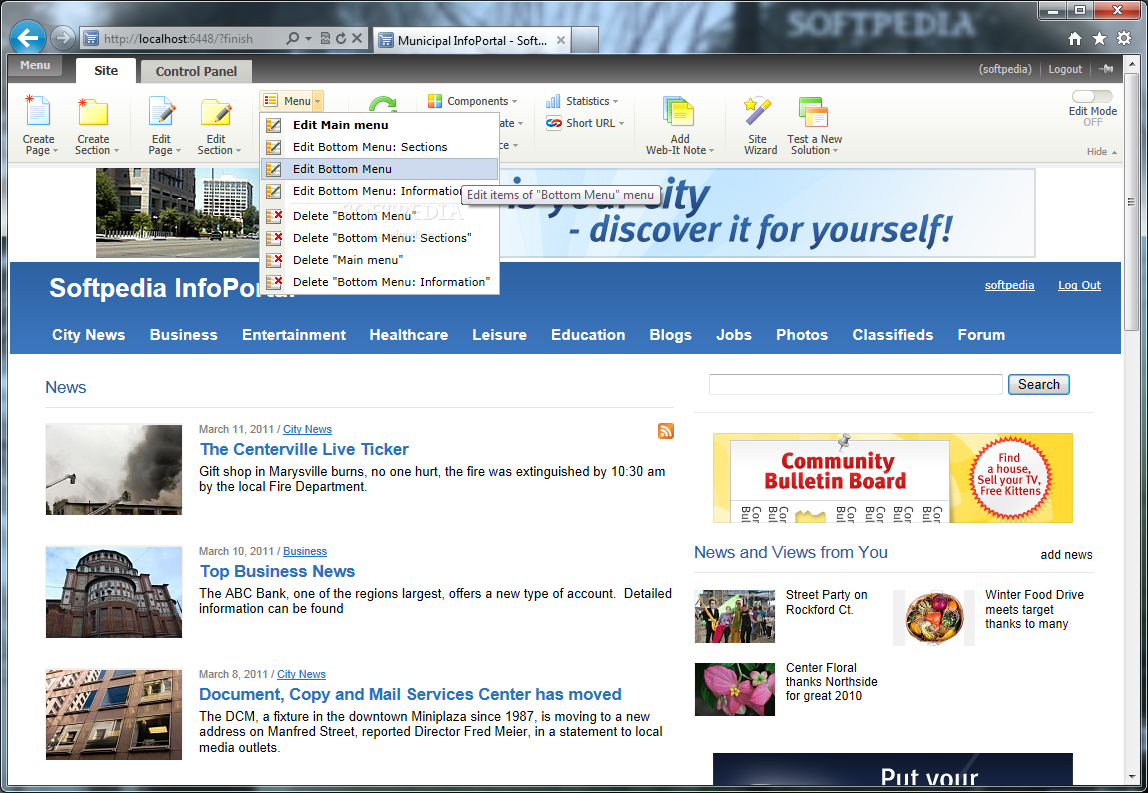The image size is (1148, 793).
Task: Open the Create Section dropdown arrow
Action: (x=116, y=151)
